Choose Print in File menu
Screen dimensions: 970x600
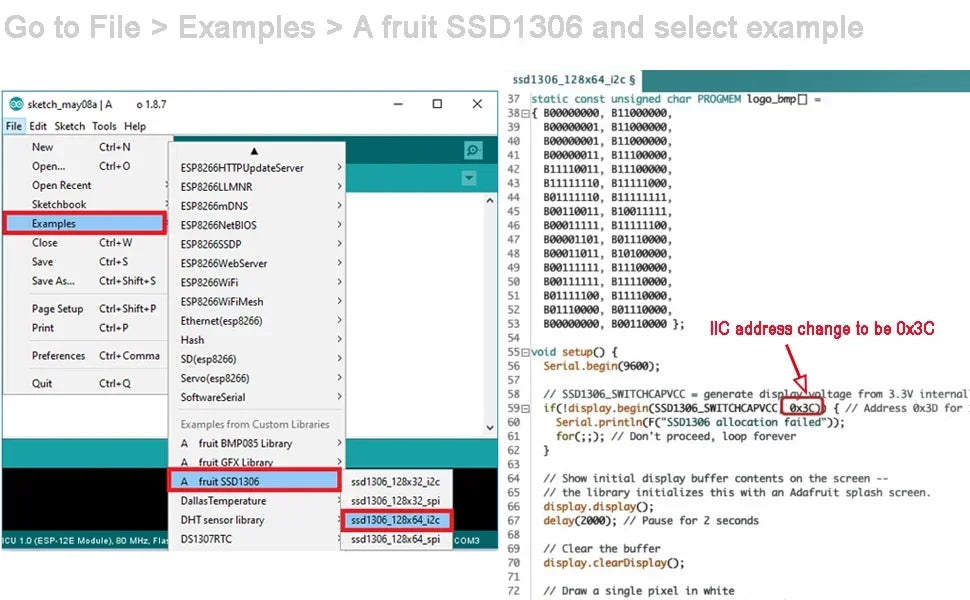coord(85,328)
